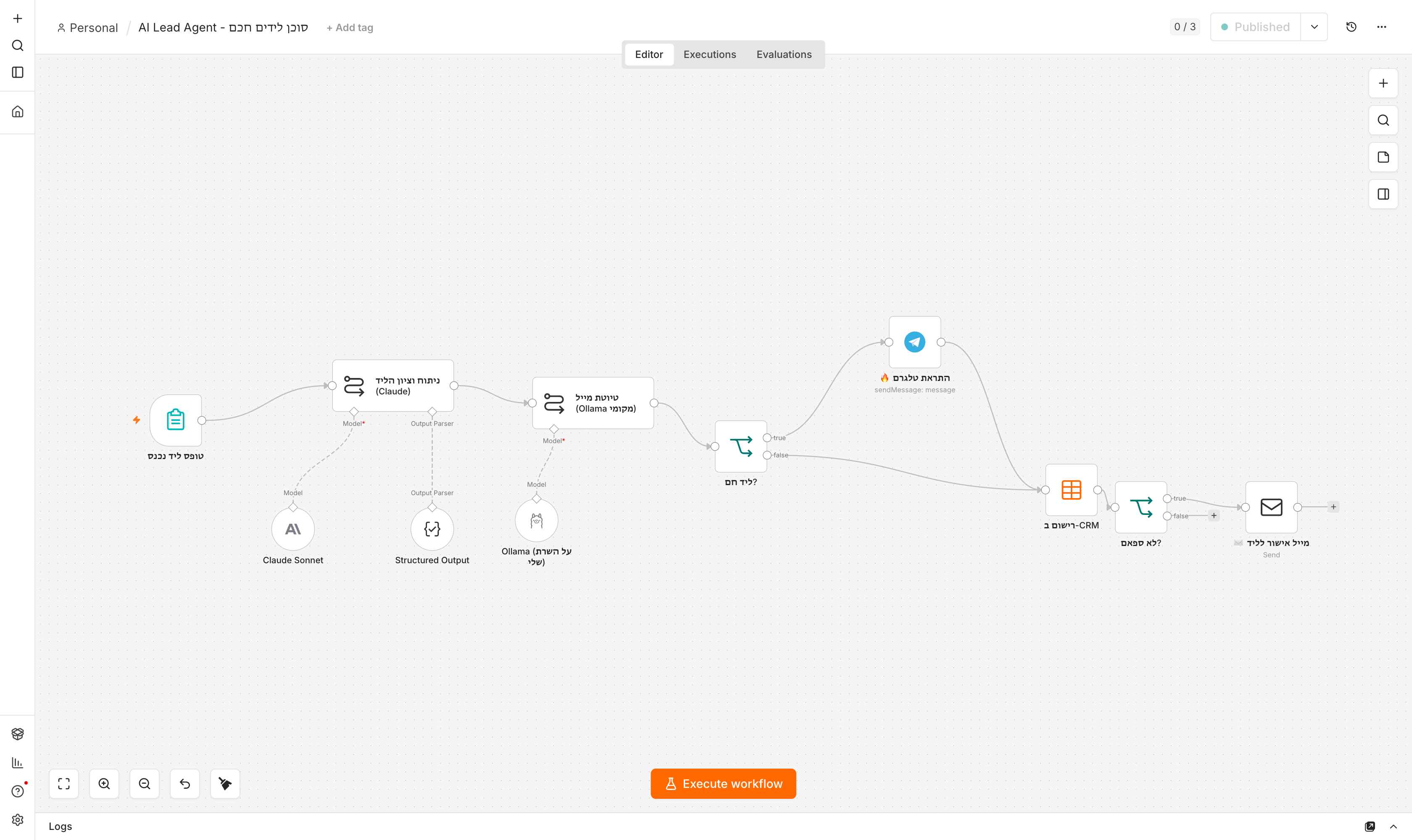Add node after email confirmation output
This screenshot has height=840, width=1412.
(x=1333, y=507)
